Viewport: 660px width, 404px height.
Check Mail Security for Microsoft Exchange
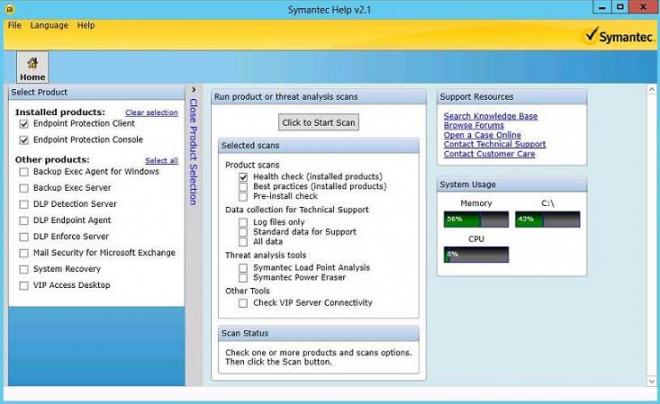click(x=24, y=253)
